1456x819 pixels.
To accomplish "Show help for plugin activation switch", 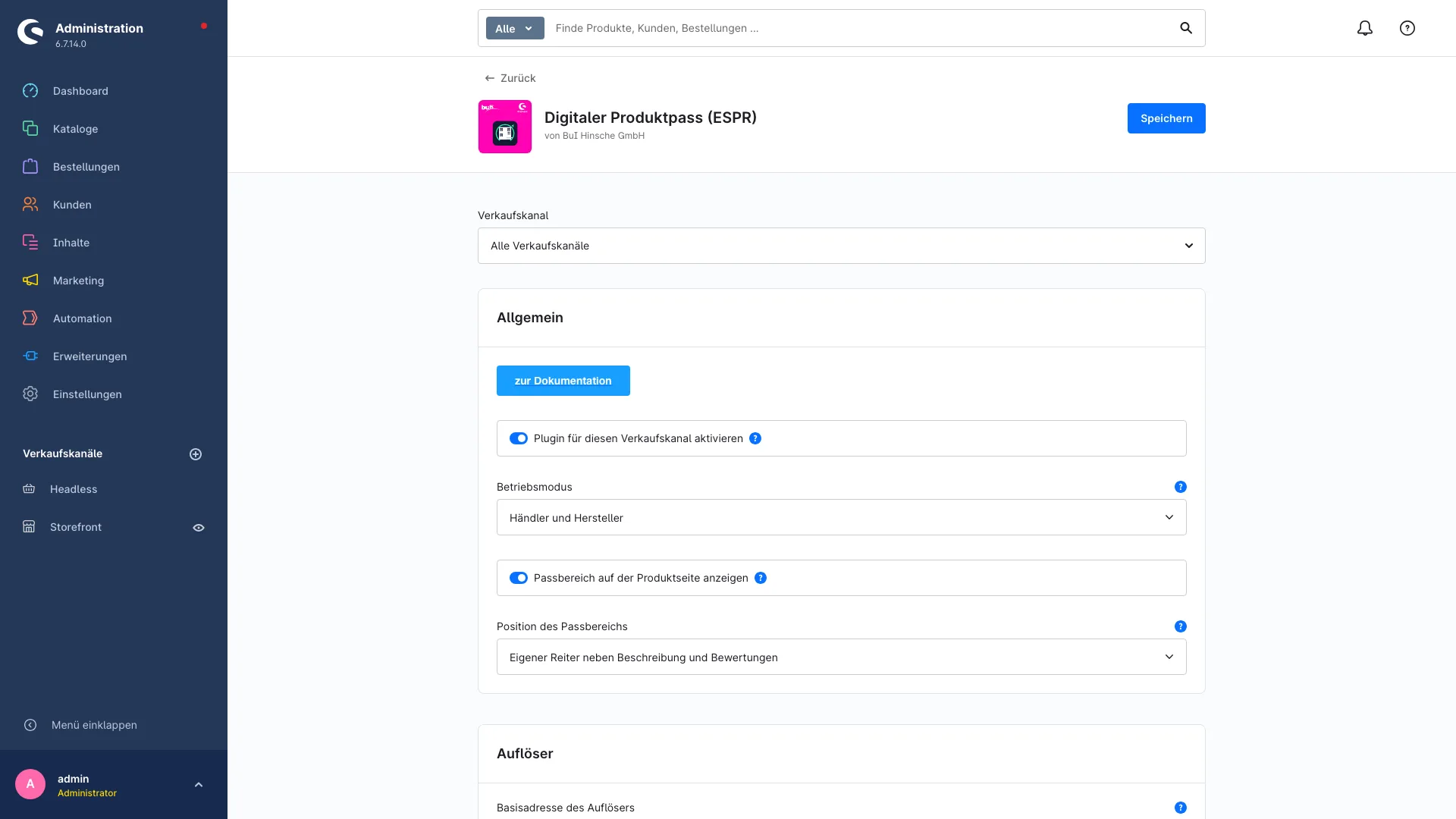I will [x=755, y=438].
